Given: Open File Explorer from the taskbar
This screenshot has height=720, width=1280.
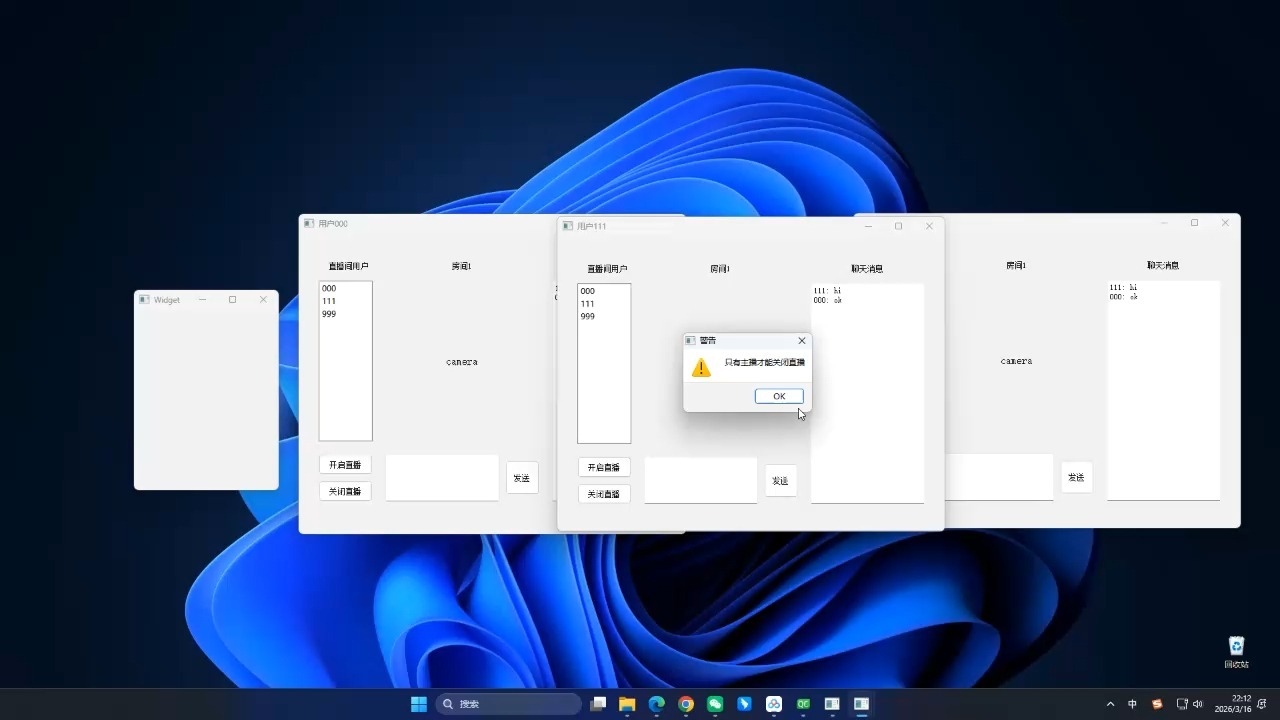Looking at the screenshot, I should 627,704.
